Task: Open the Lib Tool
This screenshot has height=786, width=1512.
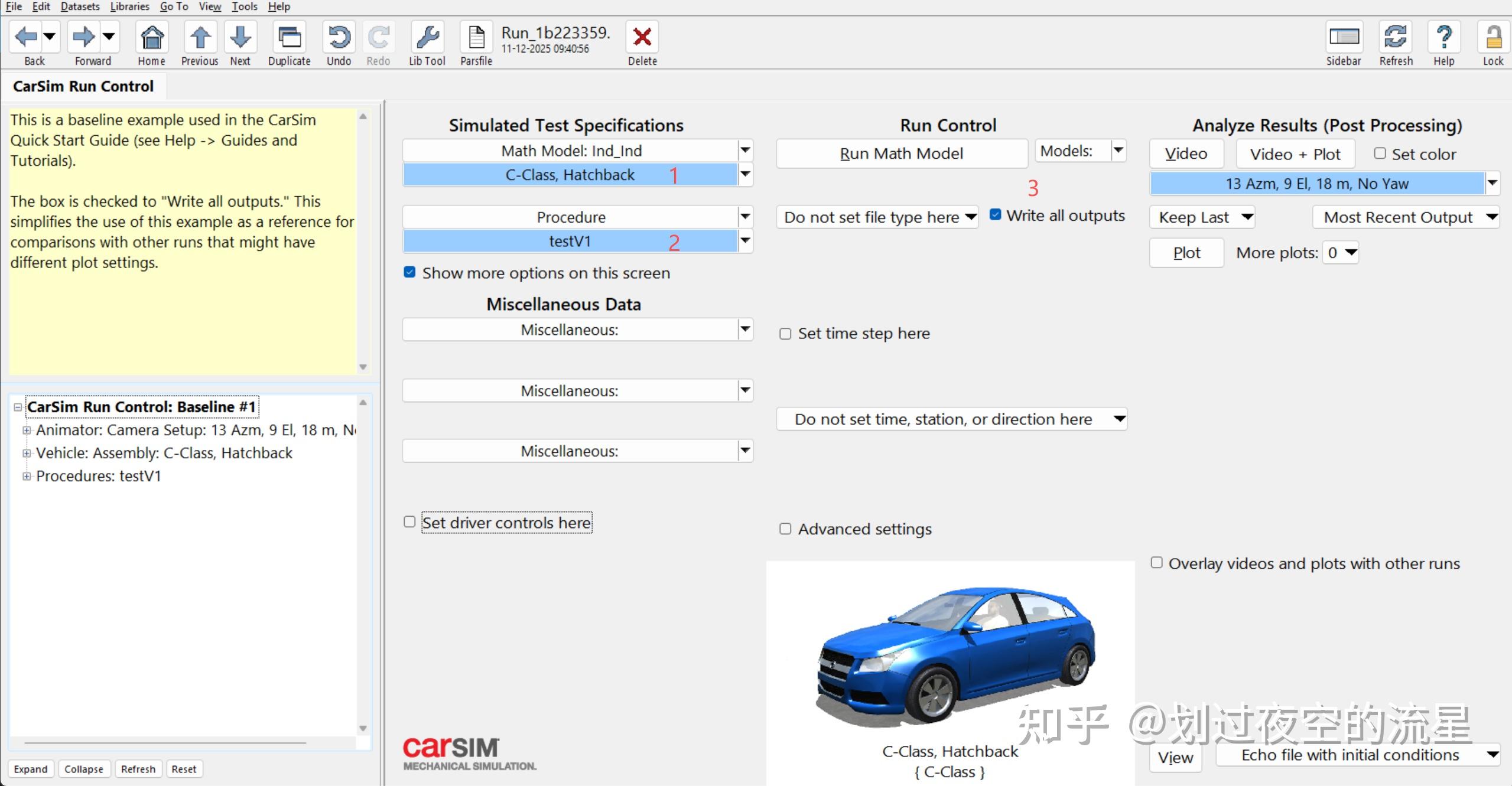Action: coord(427,37)
